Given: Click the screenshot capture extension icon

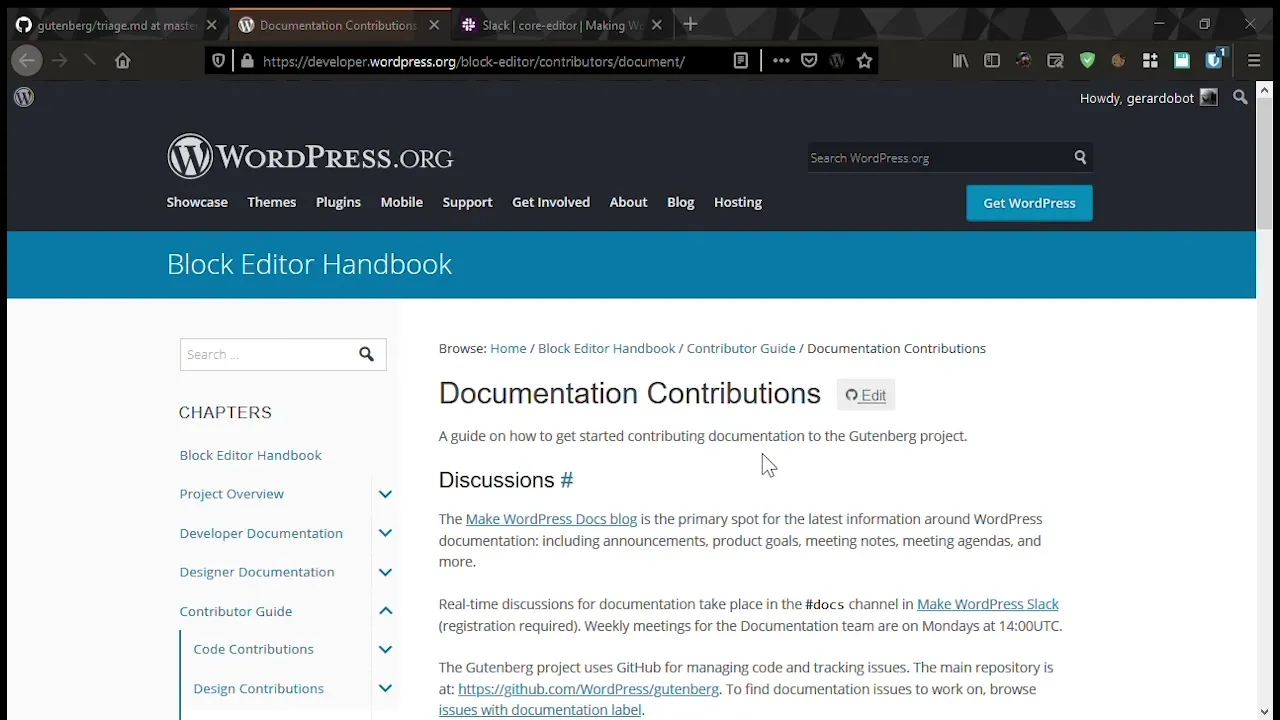Looking at the screenshot, I should tap(1055, 61).
